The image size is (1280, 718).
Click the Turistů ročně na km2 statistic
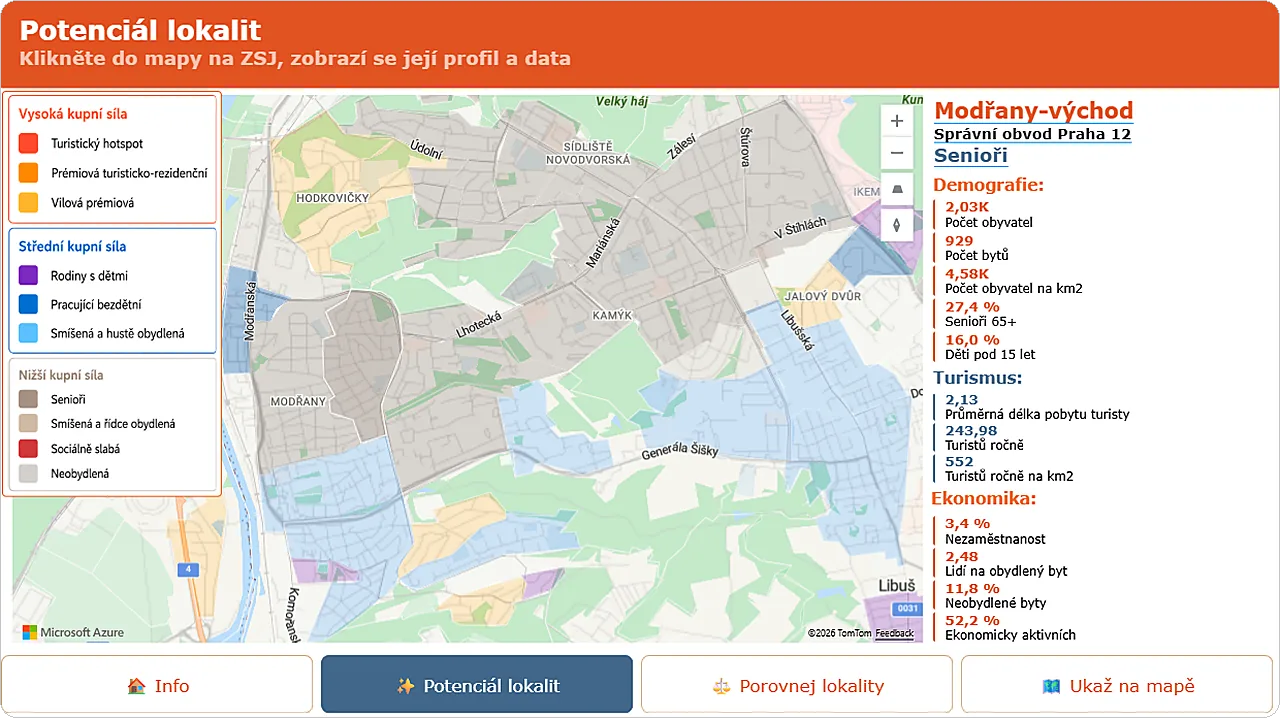[x=1009, y=469]
